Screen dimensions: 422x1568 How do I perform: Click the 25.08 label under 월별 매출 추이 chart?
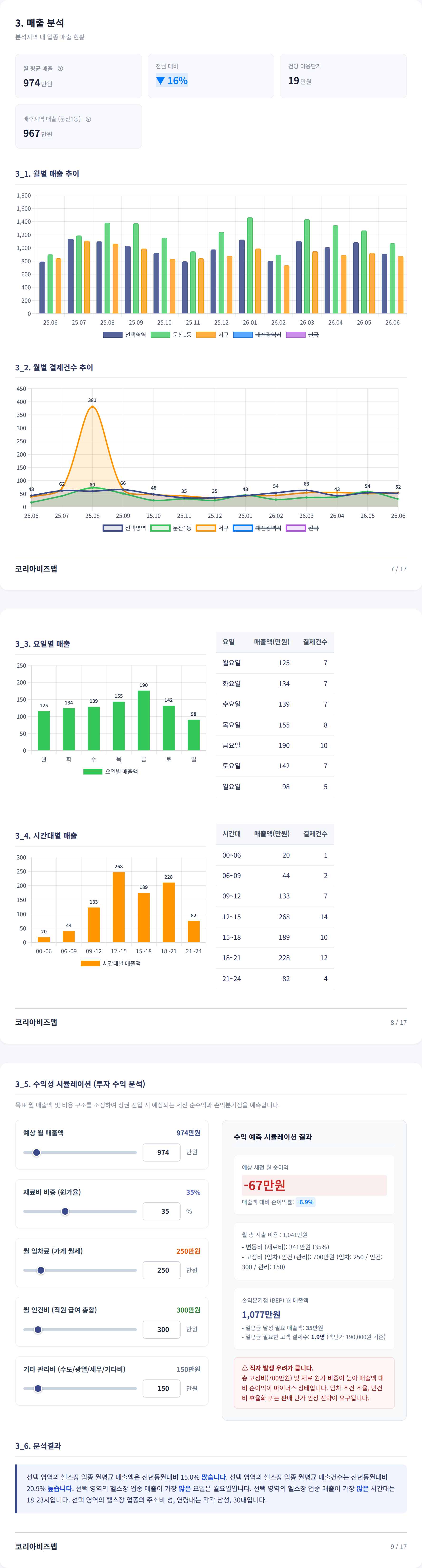[x=107, y=323]
